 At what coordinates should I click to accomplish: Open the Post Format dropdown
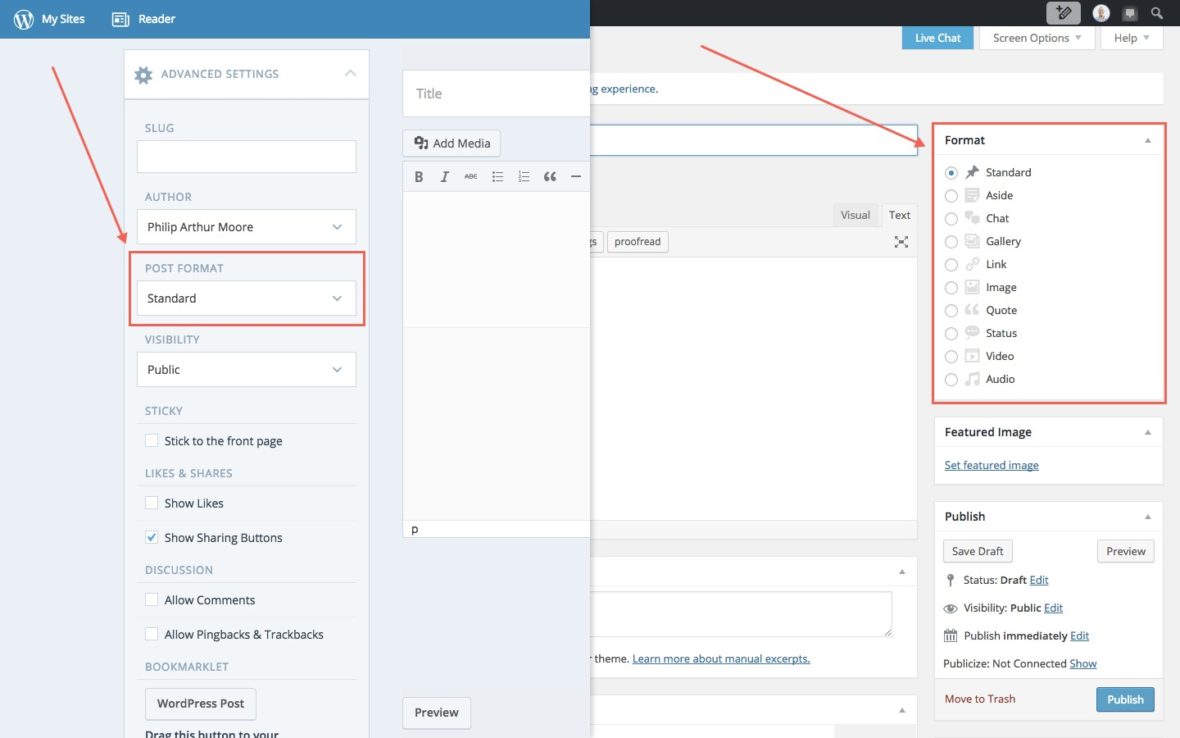[x=246, y=298]
